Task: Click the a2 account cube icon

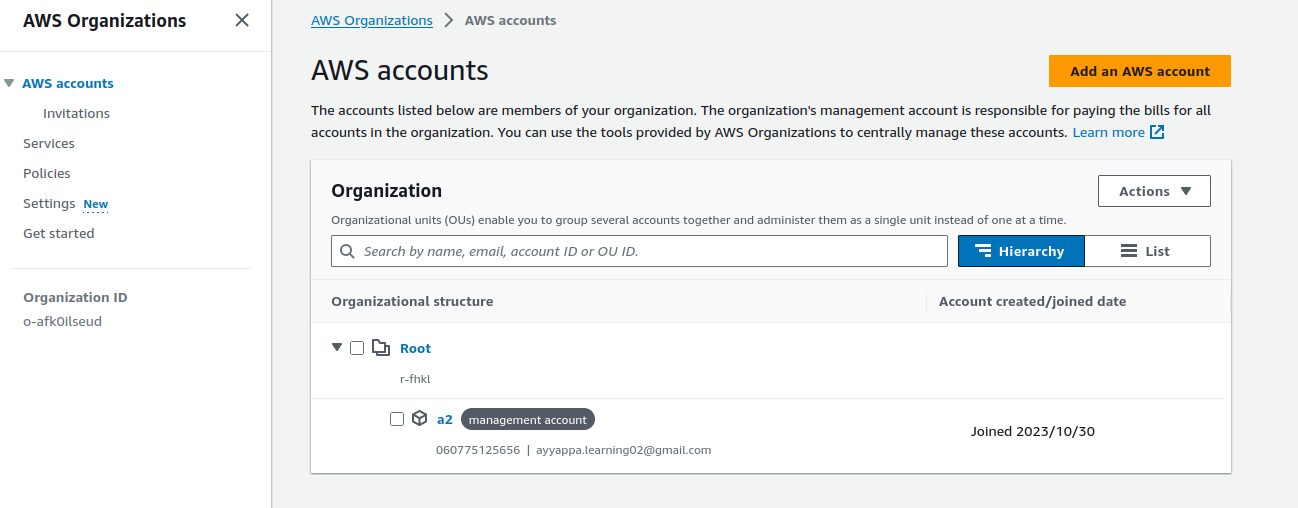Action: coord(420,419)
